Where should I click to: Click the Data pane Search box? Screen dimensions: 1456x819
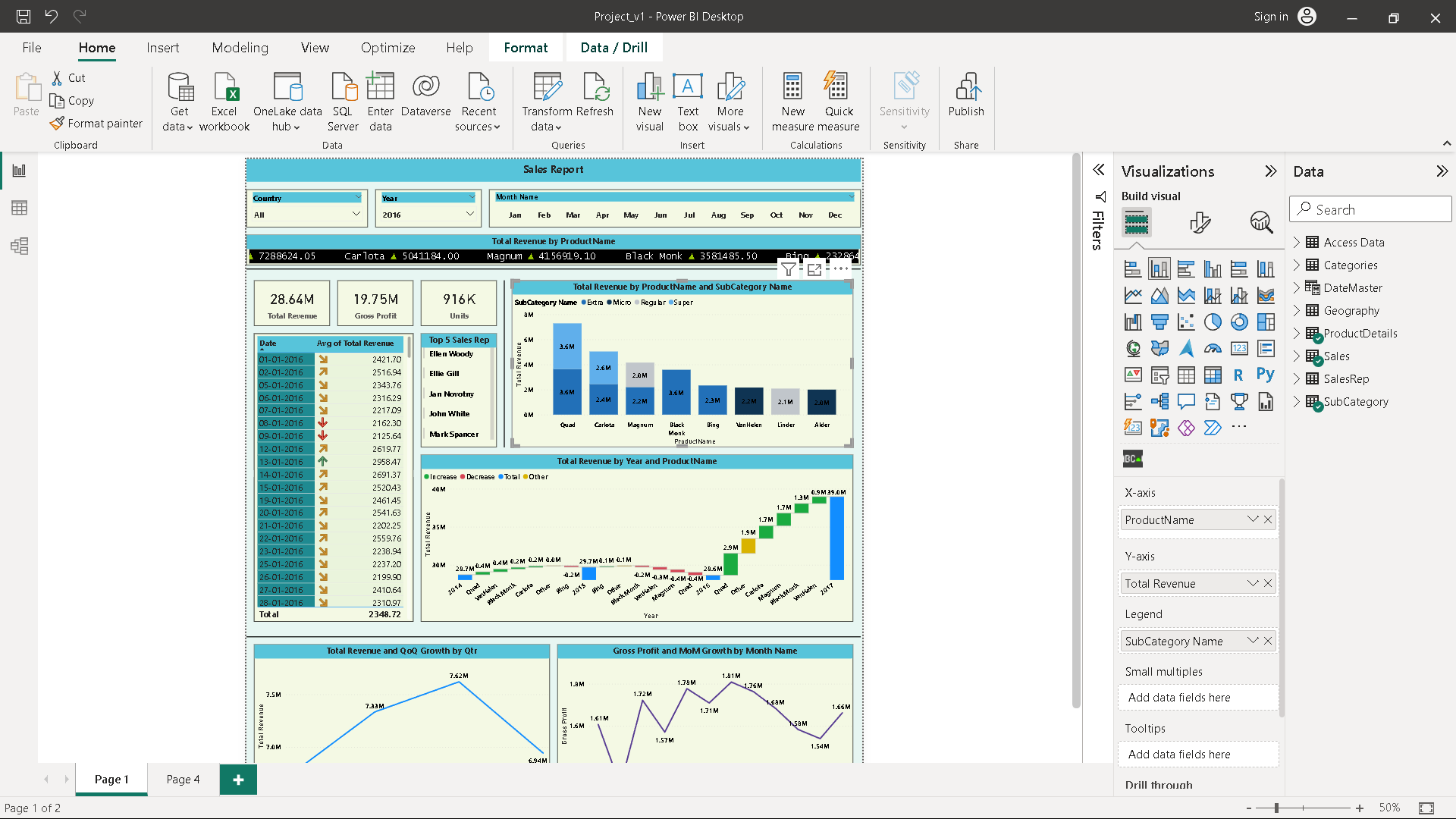click(x=1370, y=209)
